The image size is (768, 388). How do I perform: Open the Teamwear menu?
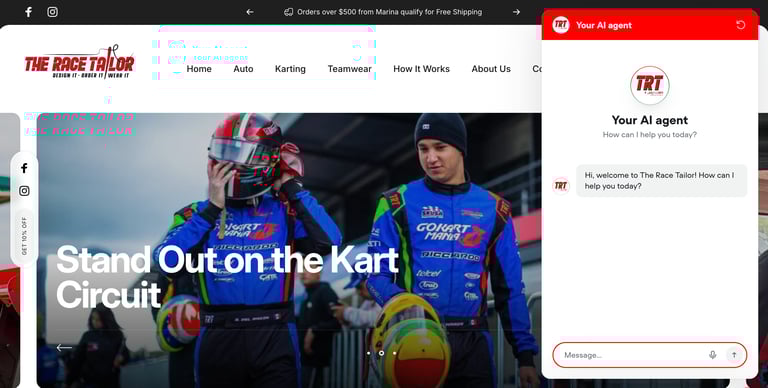pos(349,69)
